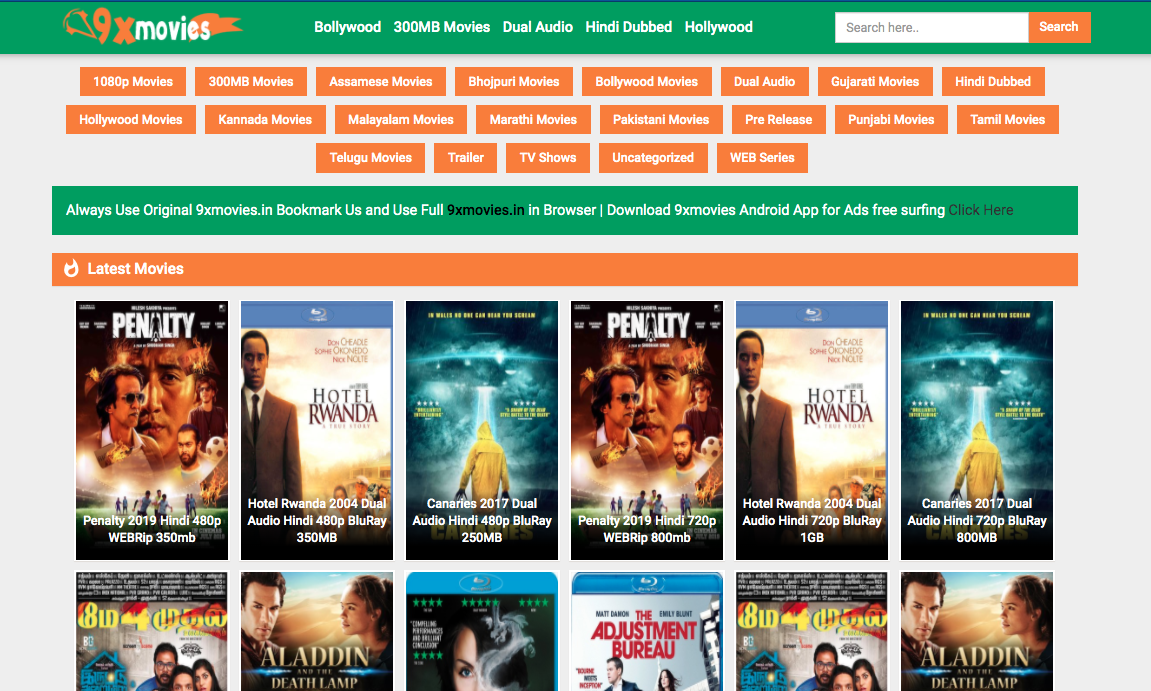Browse Telugu Movies category
The height and width of the screenshot is (691, 1151).
point(370,158)
